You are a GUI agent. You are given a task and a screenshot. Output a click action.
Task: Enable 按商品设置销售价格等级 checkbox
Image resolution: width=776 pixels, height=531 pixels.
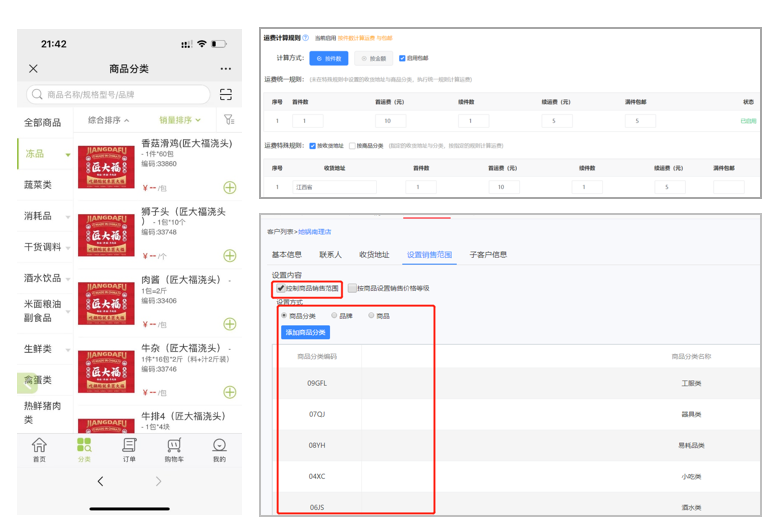[352, 288]
